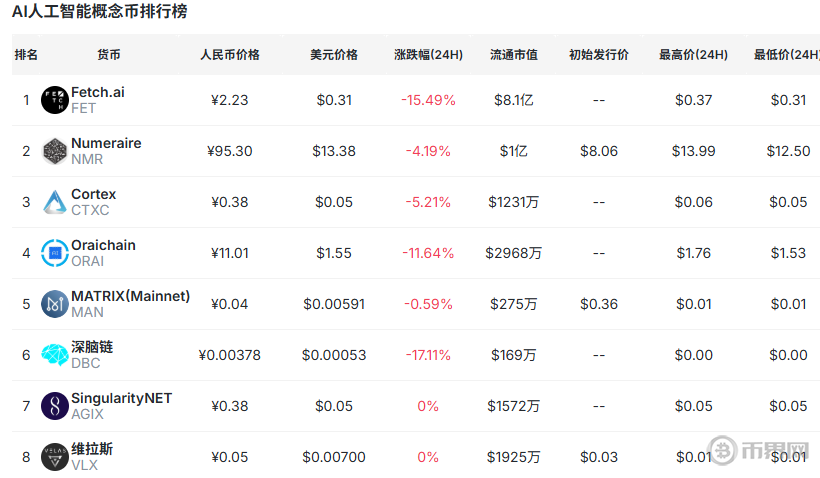The height and width of the screenshot is (478, 820).
Task: Sort by 流通市值 column header
Action: pyautogui.click(x=514, y=55)
